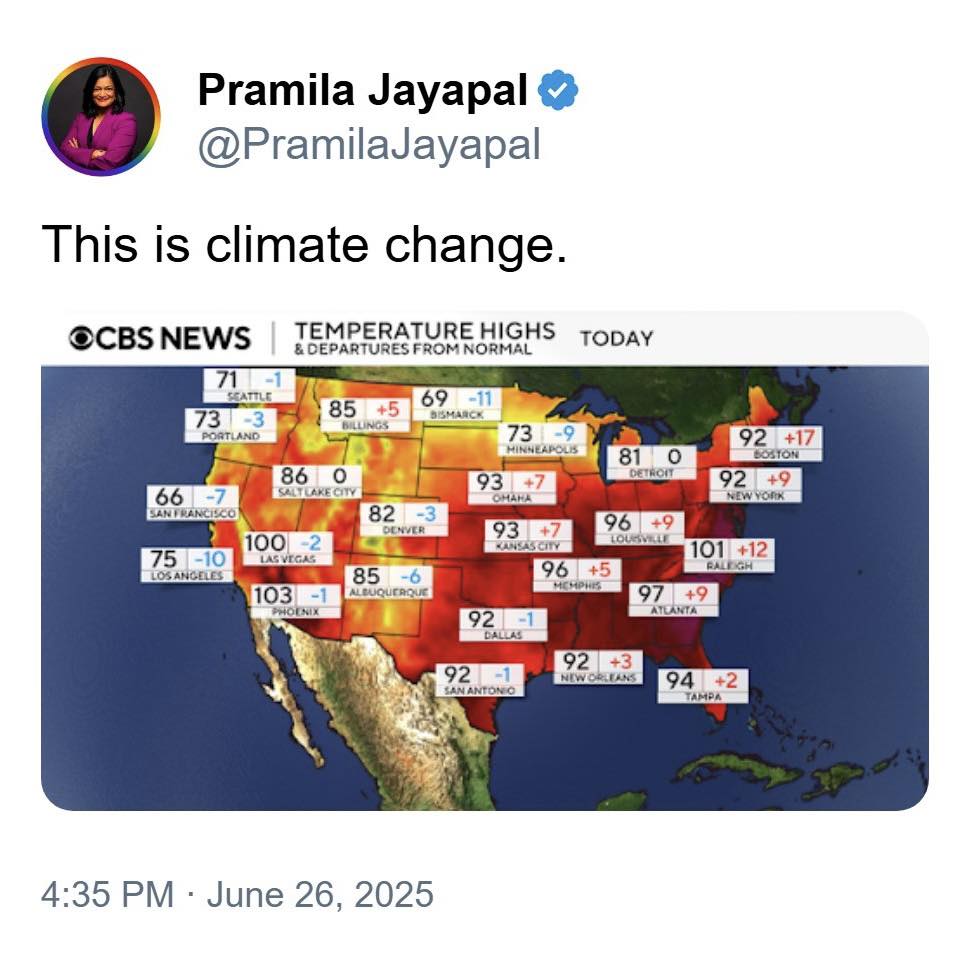This screenshot has height=968, width=968.
Task: Select the Los Angeles 75 -10 label
Action: coord(187,564)
